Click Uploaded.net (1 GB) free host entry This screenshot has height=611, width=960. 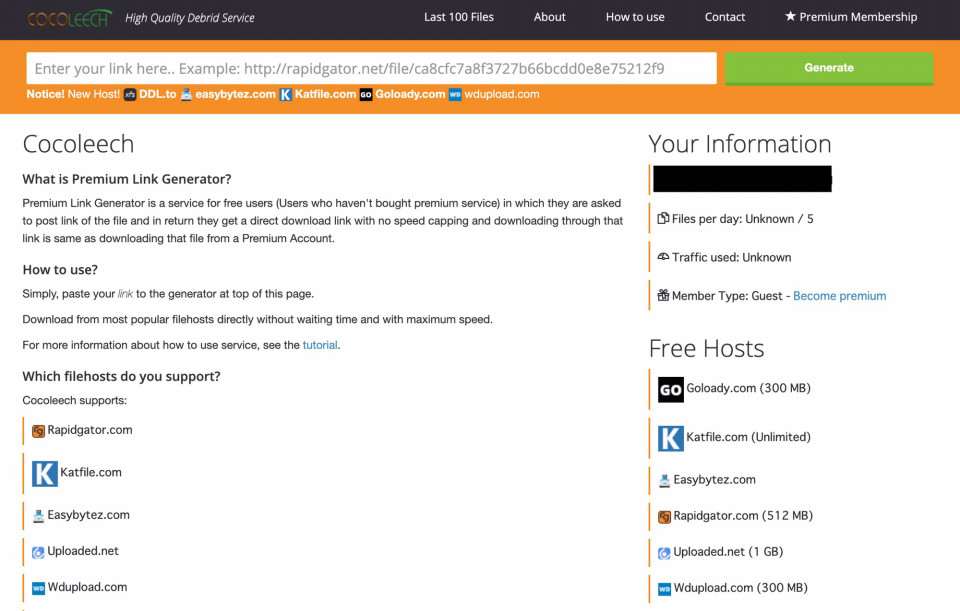point(728,552)
